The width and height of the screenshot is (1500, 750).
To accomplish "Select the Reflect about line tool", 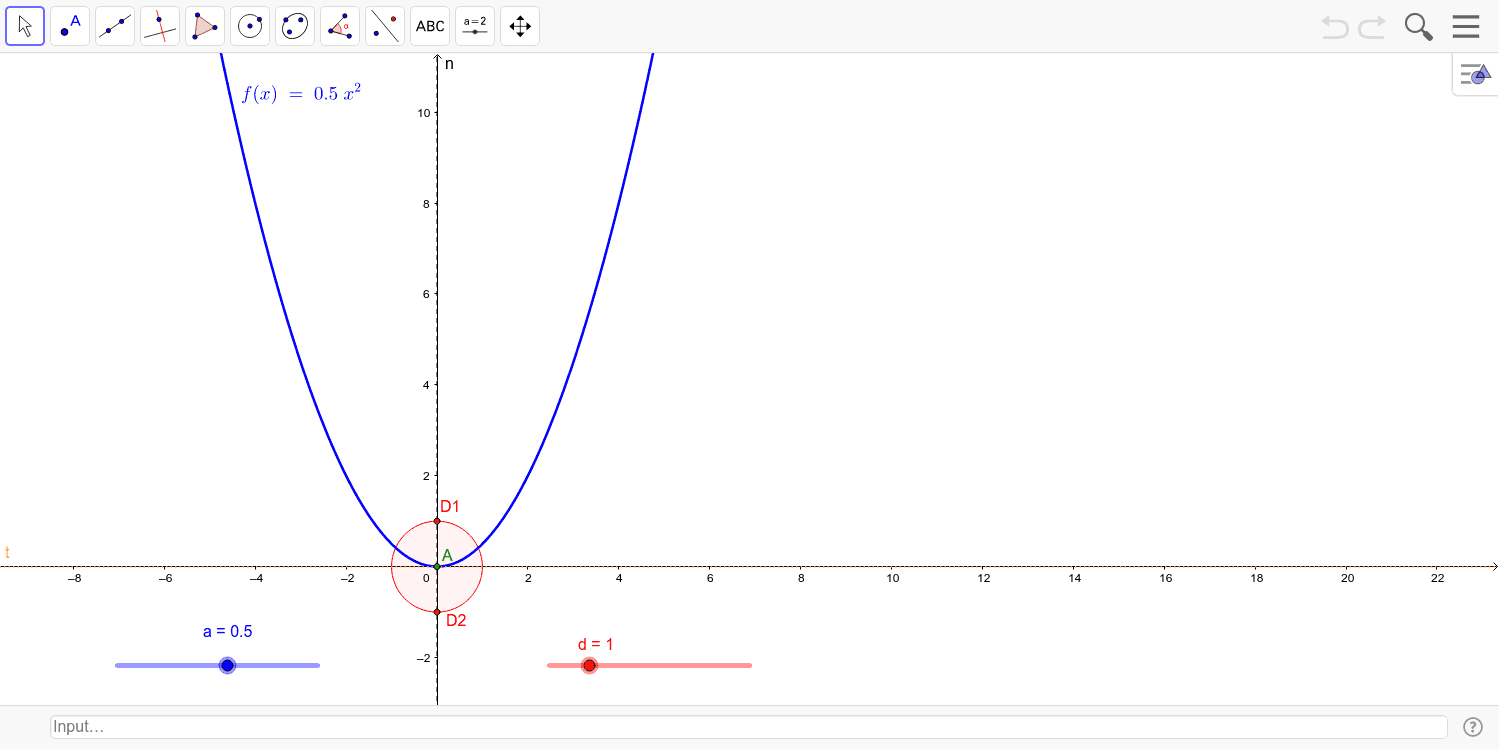I will click(x=385, y=26).
